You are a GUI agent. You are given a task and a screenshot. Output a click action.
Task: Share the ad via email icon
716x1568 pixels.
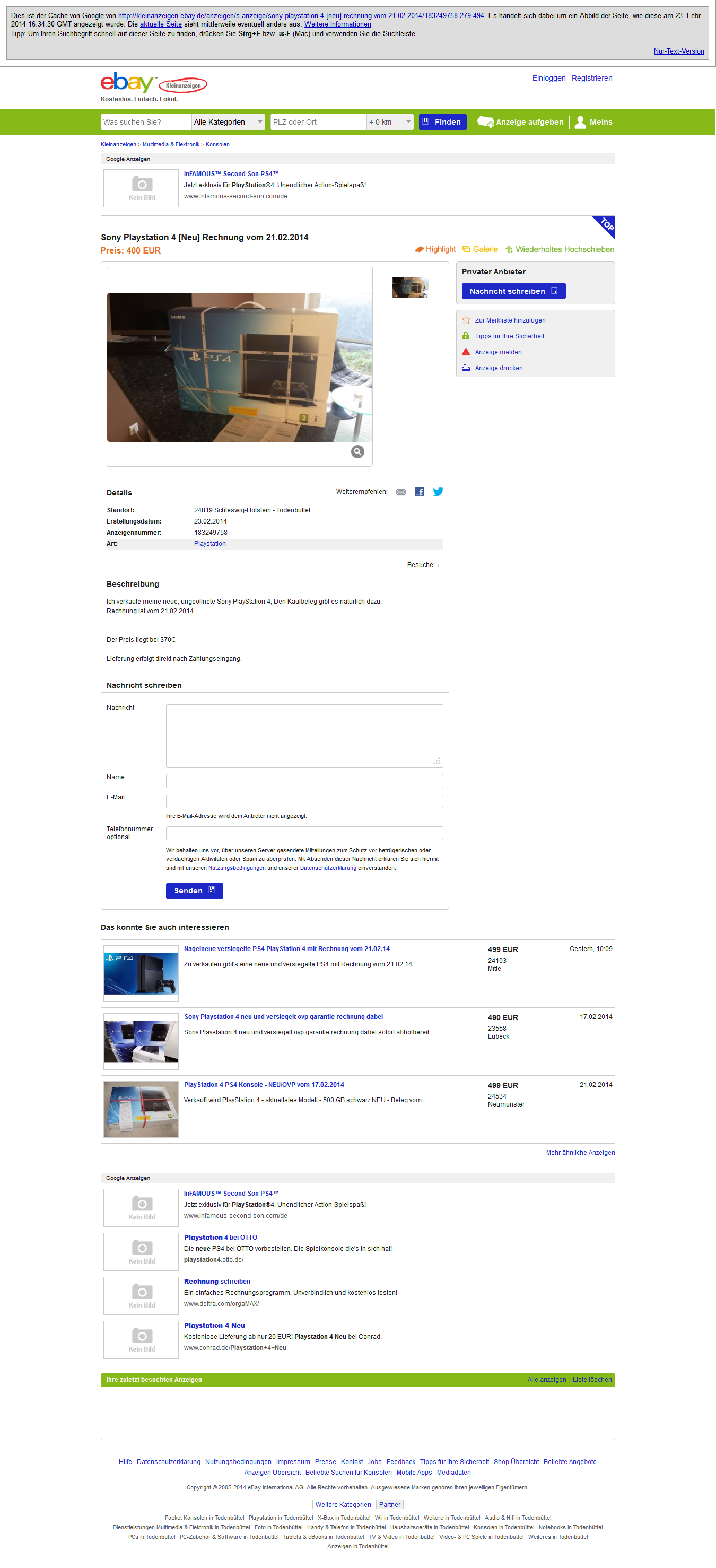coord(400,492)
